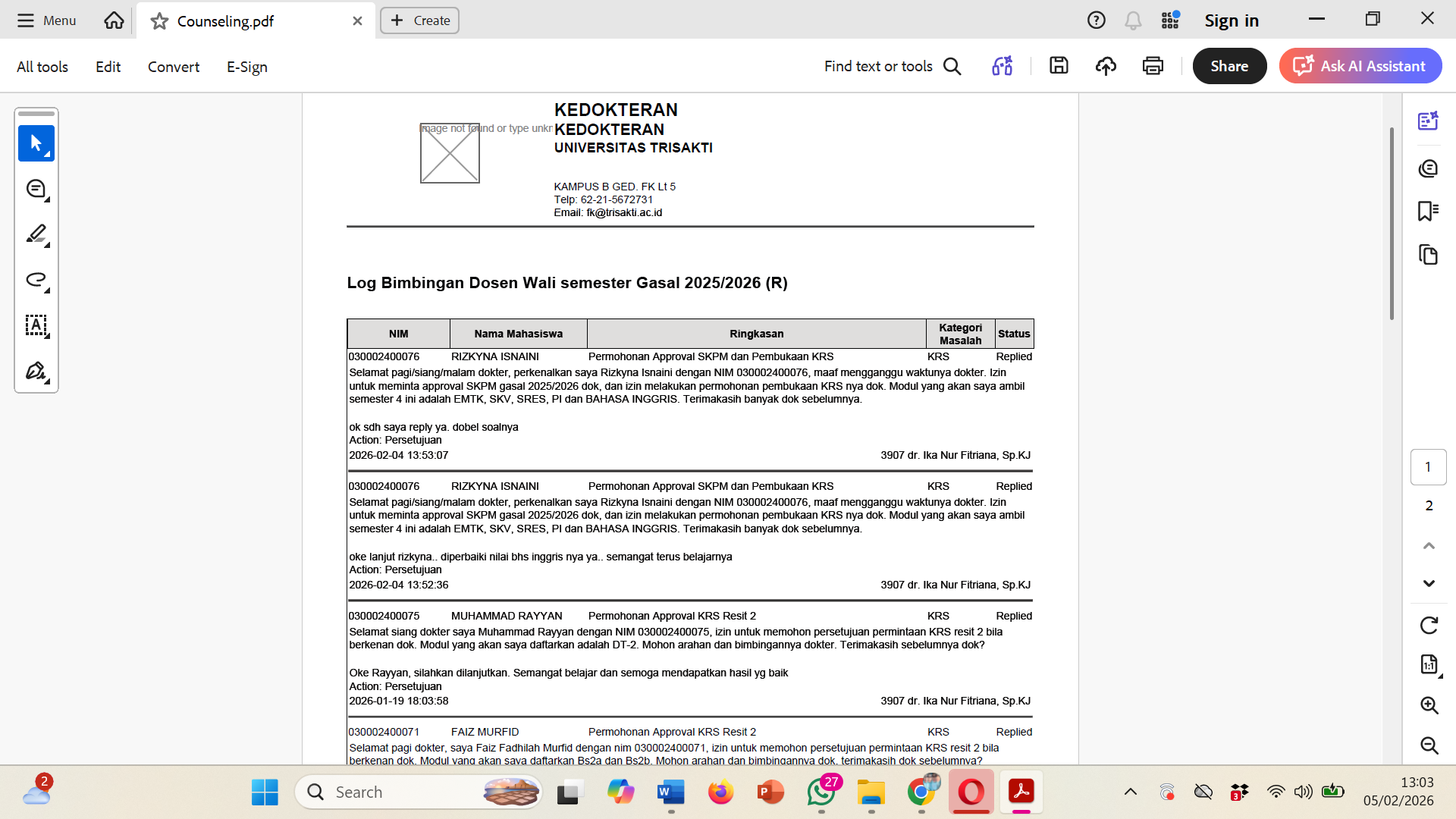This screenshot has width=1456, height=819.
Task: Select the highlight pen tool
Action: point(36,234)
